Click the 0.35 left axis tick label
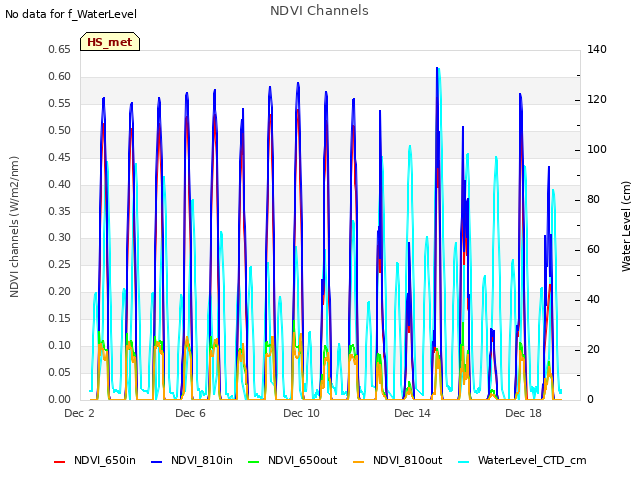640x480 pixels. [59, 211]
